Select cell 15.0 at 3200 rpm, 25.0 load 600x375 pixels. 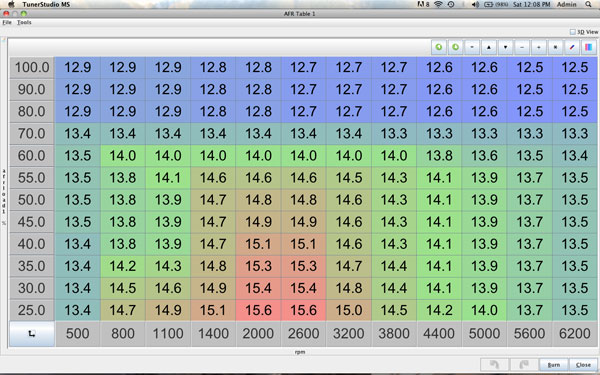click(349, 310)
